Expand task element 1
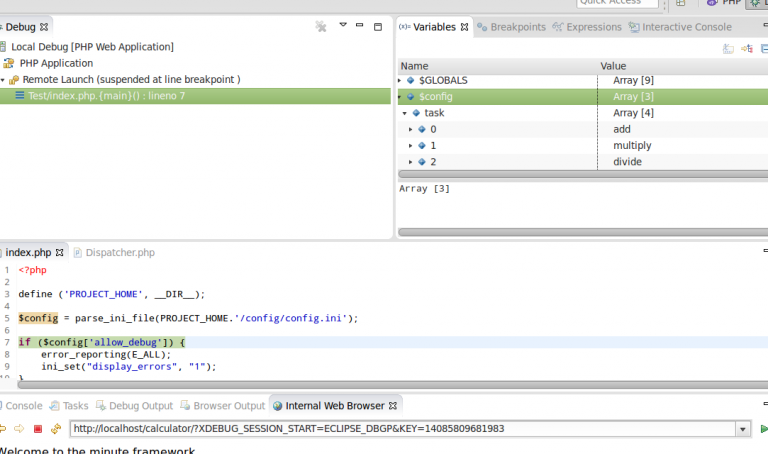768x454 pixels. [x=410, y=145]
